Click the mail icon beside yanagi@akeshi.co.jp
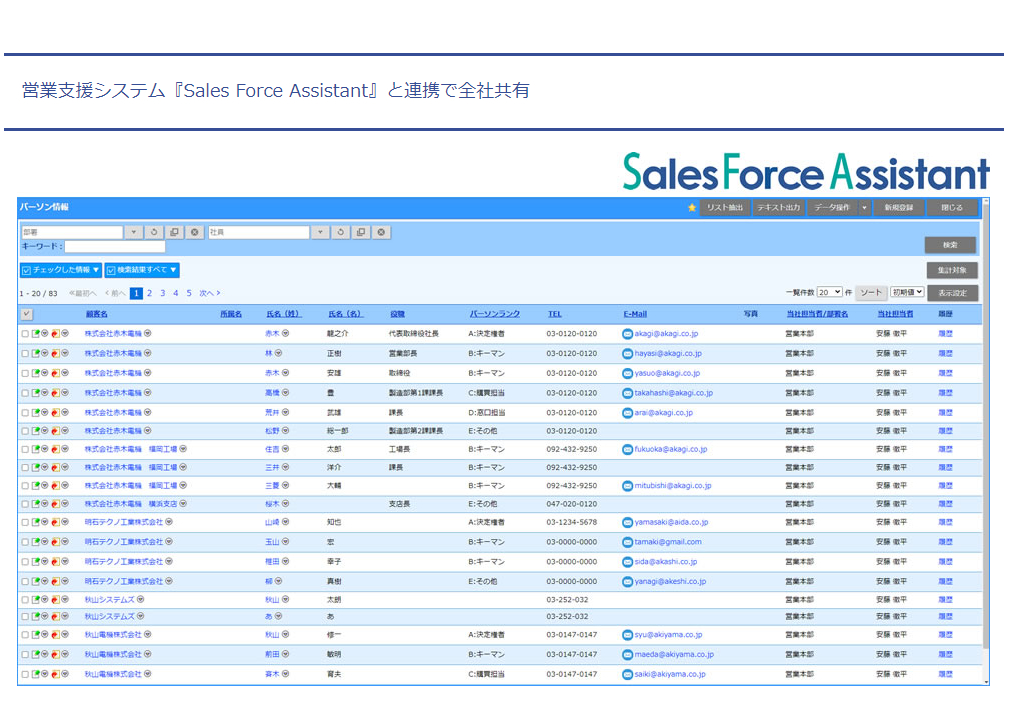 coord(627,582)
